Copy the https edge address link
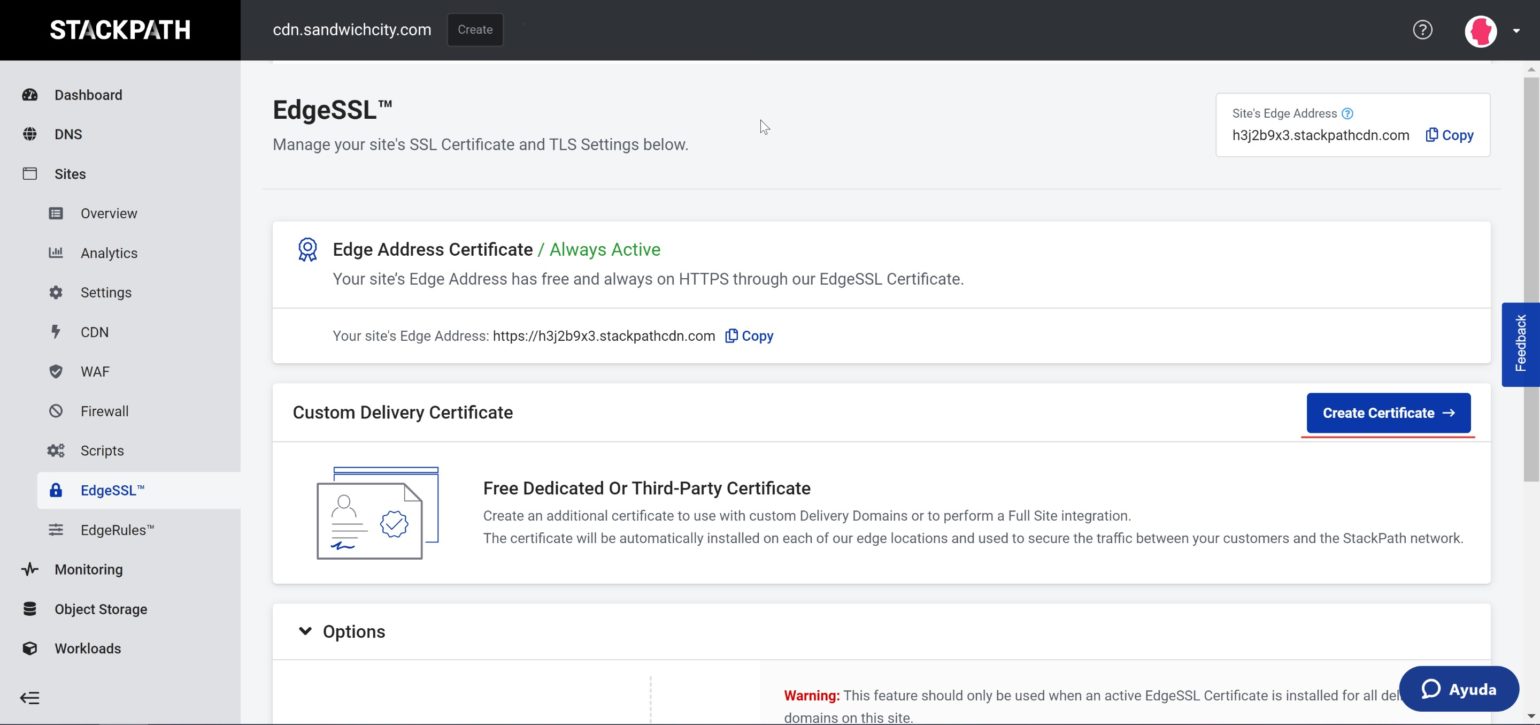 coord(749,336)
